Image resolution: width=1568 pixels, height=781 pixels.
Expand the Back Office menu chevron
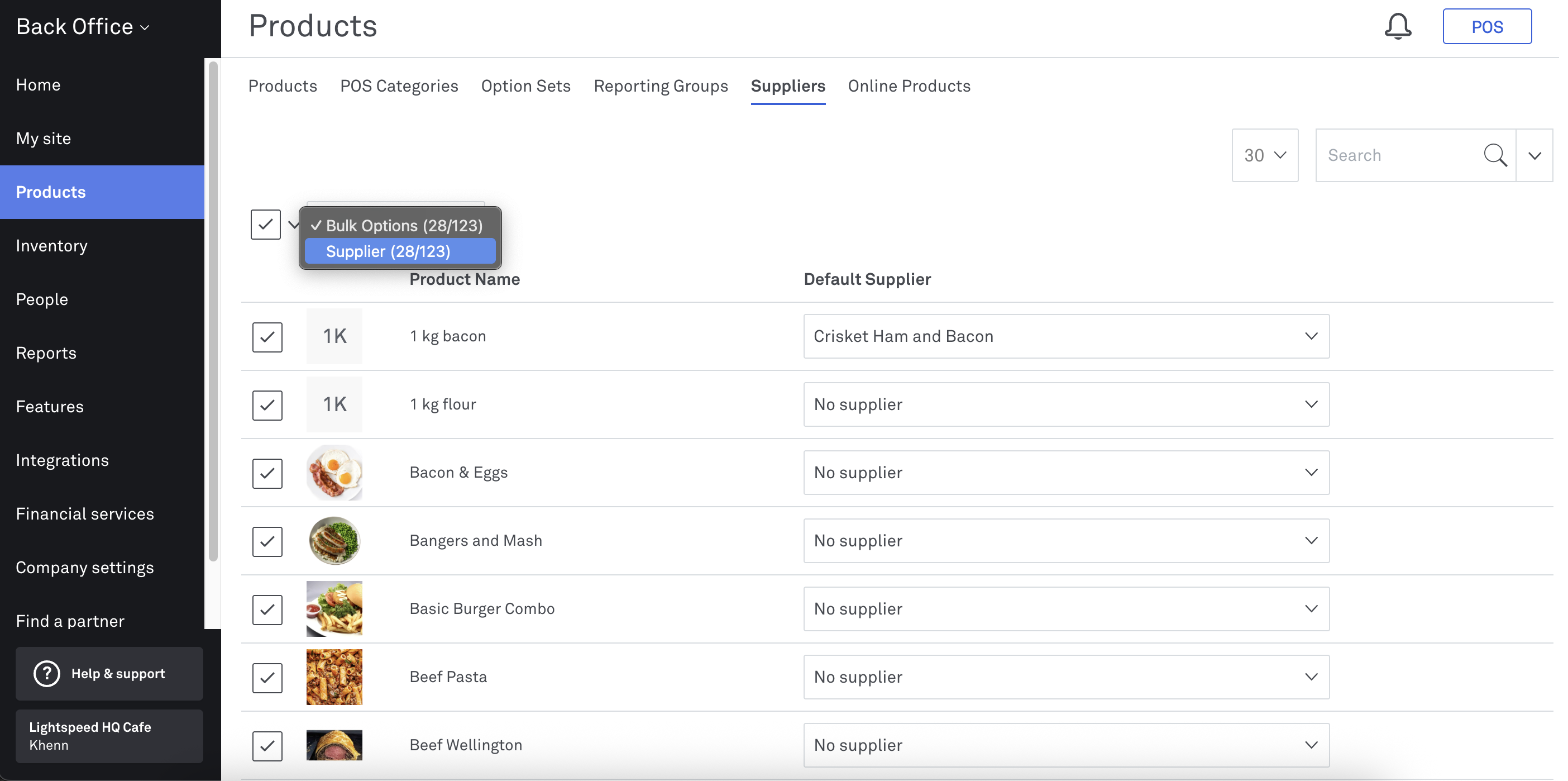click(145, 27)
